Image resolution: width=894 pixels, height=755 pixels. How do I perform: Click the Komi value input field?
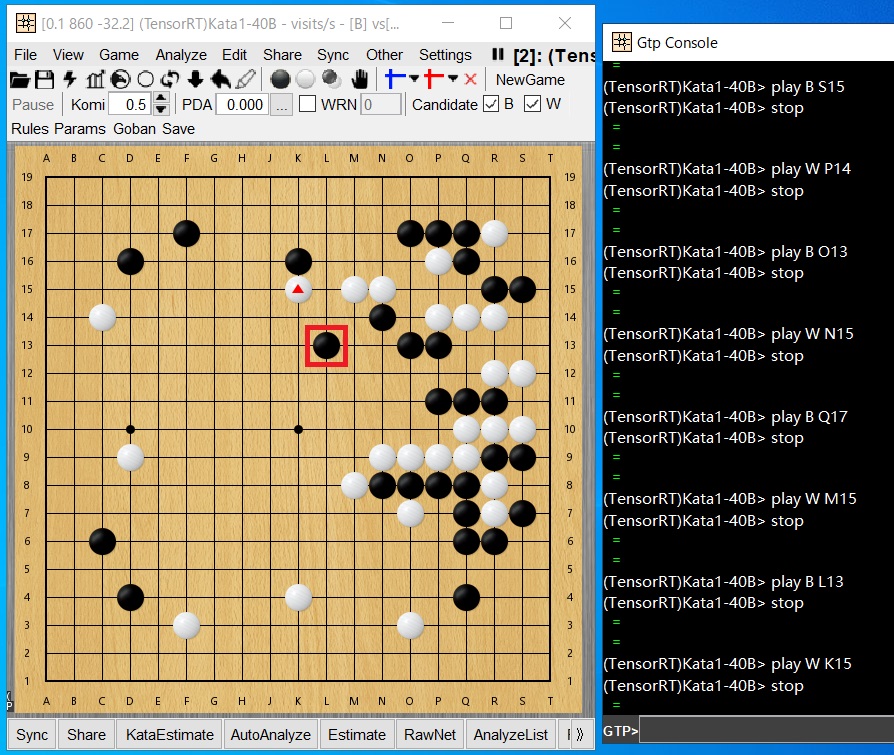[132, 105]
